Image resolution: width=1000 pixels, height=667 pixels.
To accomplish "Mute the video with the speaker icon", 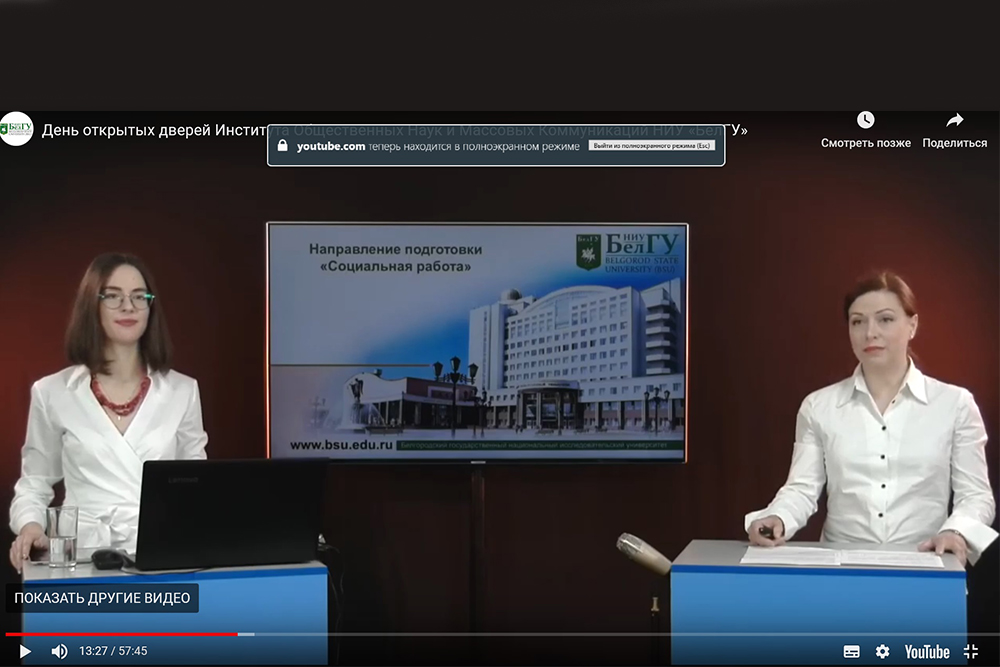I will 59,651.
